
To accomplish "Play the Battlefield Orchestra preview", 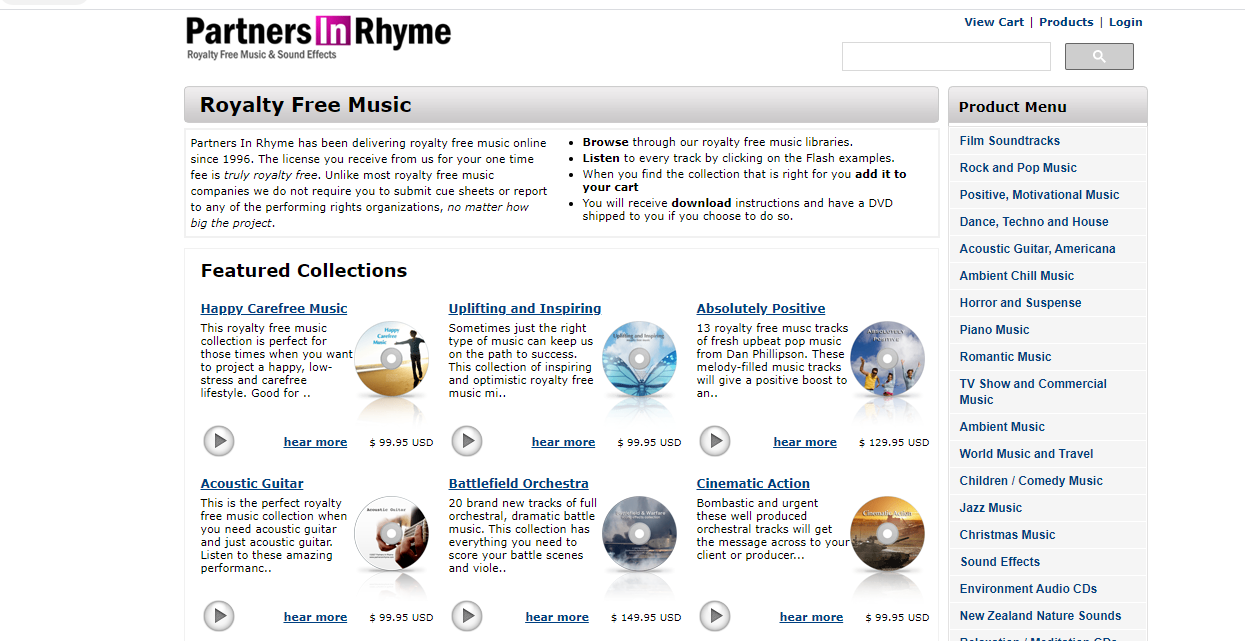I will [x=466, y=616].
